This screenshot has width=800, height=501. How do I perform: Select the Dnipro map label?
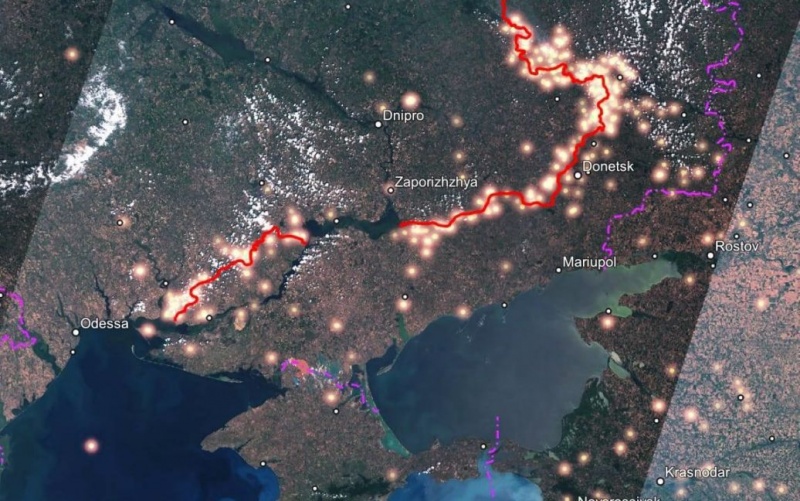(403, 116)
